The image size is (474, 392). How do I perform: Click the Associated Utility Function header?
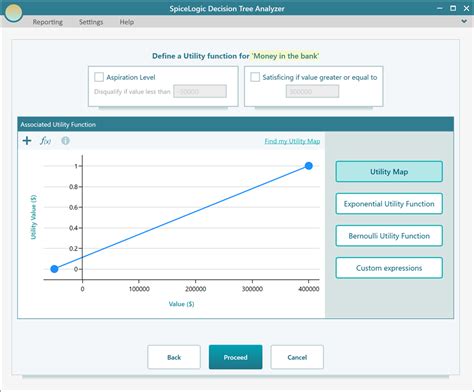pos(236,124)
